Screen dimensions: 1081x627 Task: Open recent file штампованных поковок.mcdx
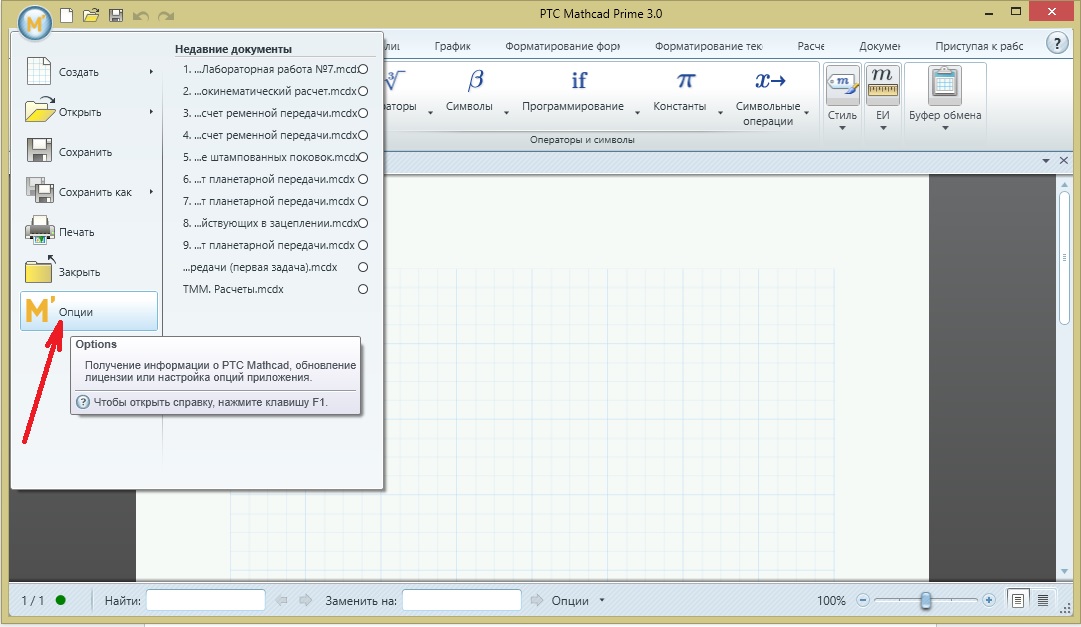click(x=271, y=157)
